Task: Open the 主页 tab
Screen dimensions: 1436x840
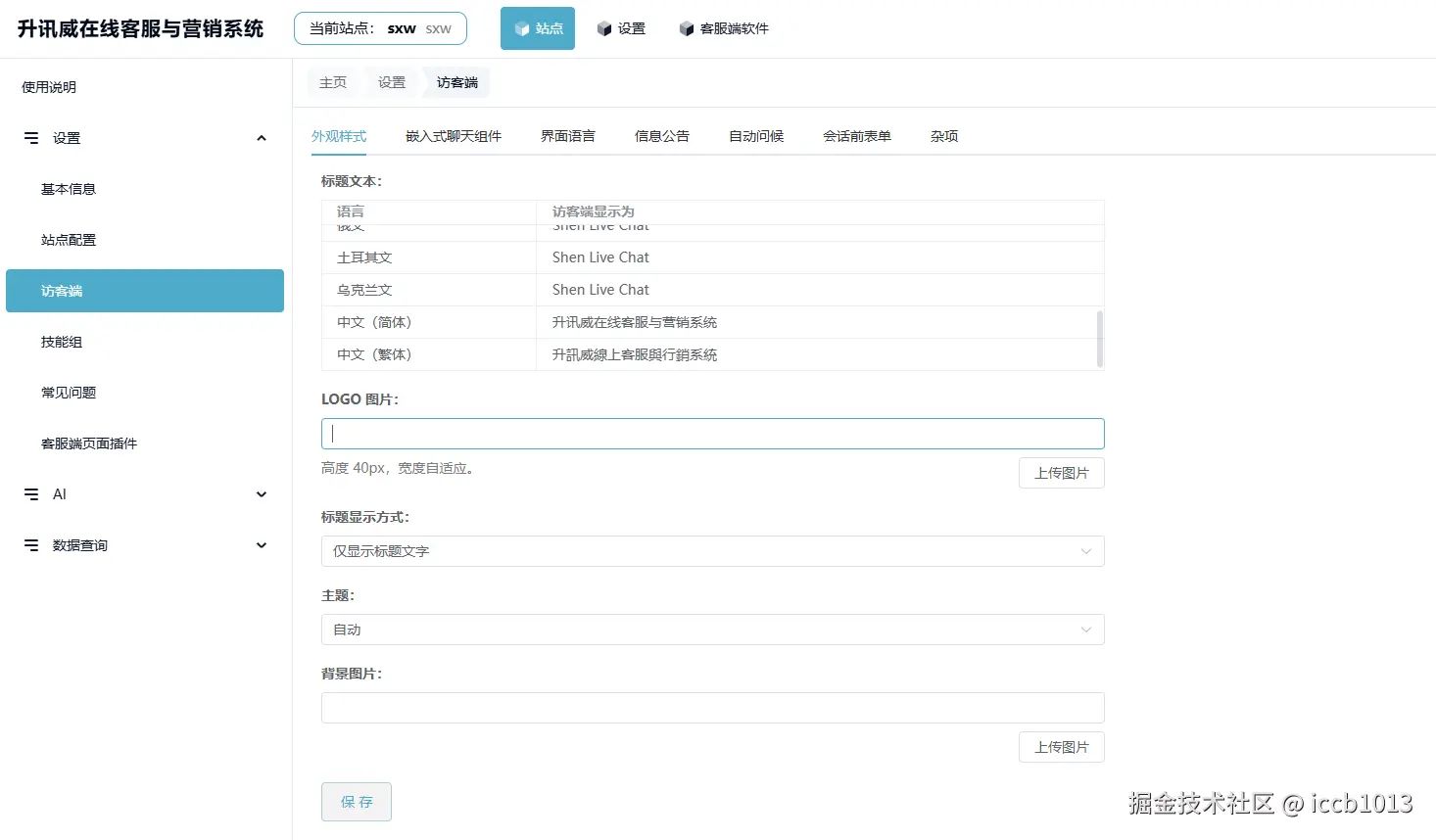Action: coord(333,82)
